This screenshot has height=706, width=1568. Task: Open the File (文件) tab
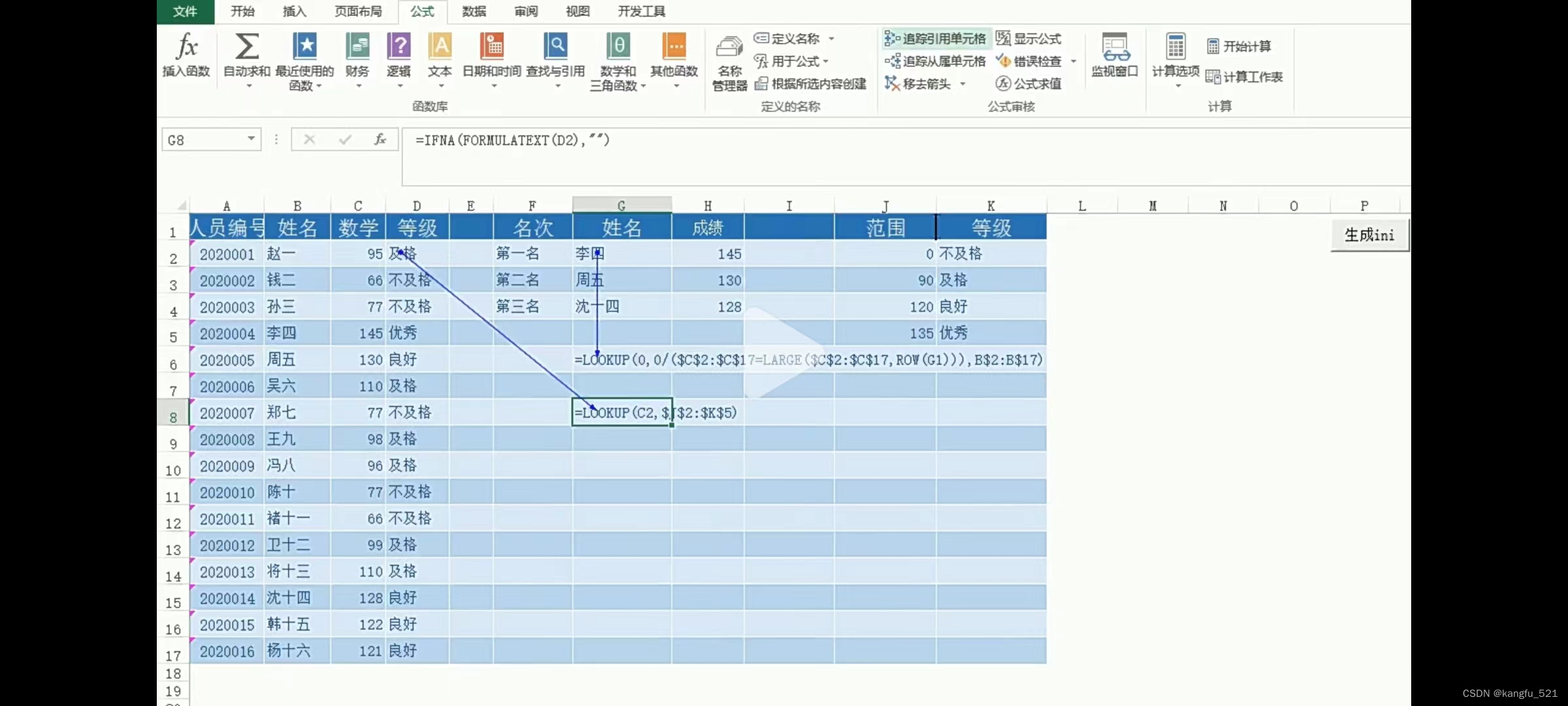pyautogui.click(x=186, y=12)
